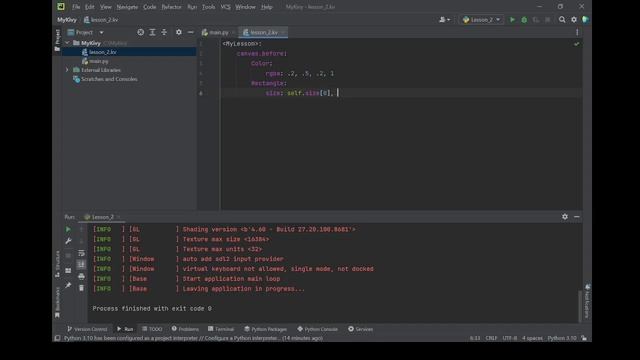Select Scratches and Consoles in tree

pos(109,79)
